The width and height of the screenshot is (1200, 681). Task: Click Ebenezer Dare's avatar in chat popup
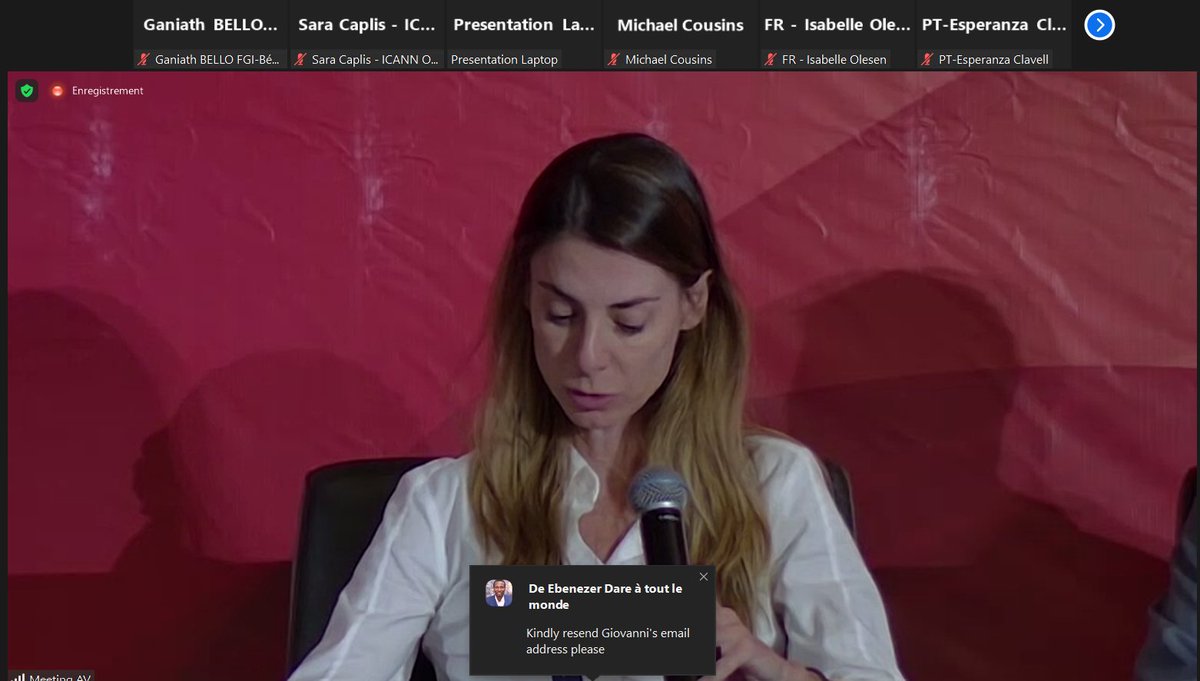pyautogui.click(x=499, y=593)
